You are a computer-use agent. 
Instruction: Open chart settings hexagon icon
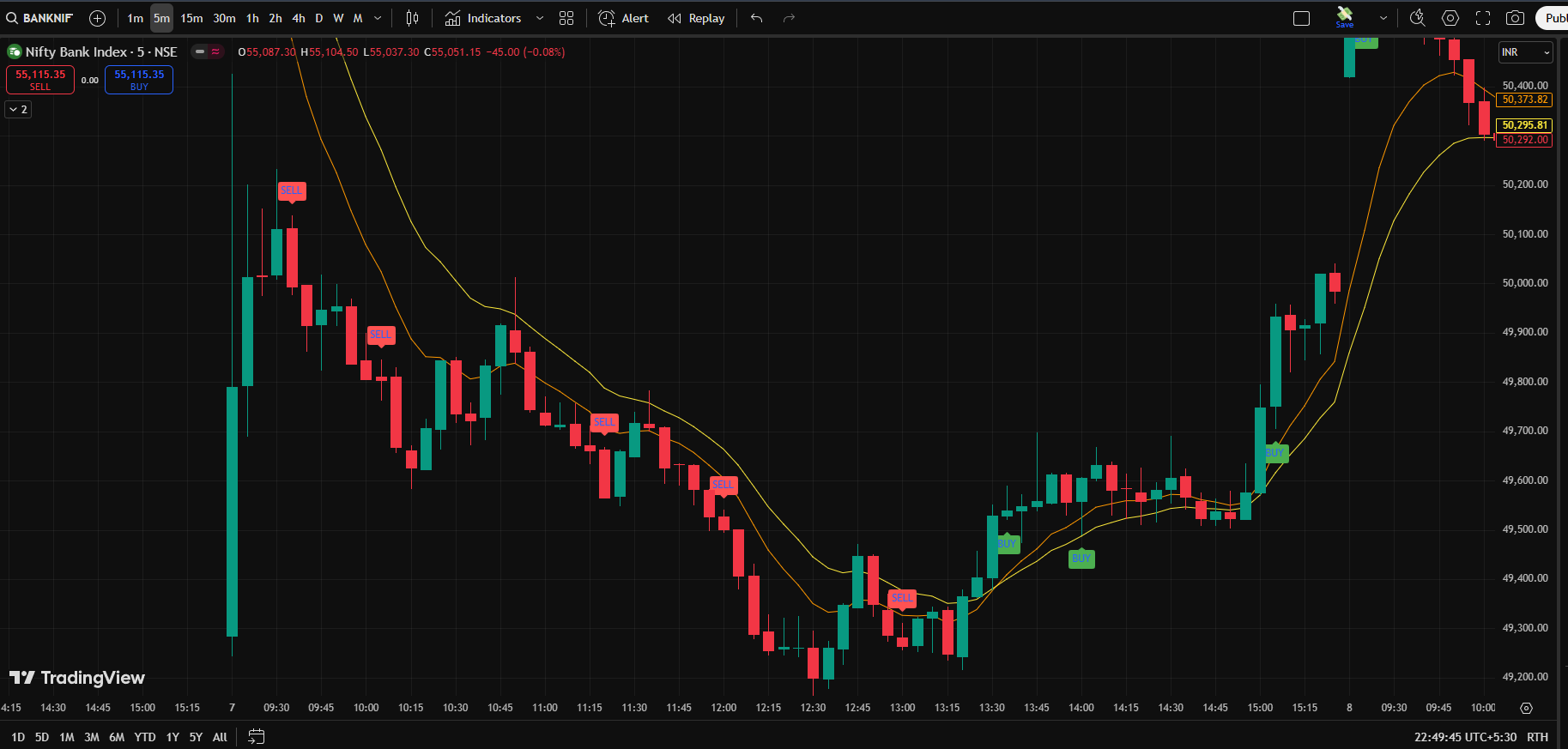pyautogui.click(x=1450, y=18)
